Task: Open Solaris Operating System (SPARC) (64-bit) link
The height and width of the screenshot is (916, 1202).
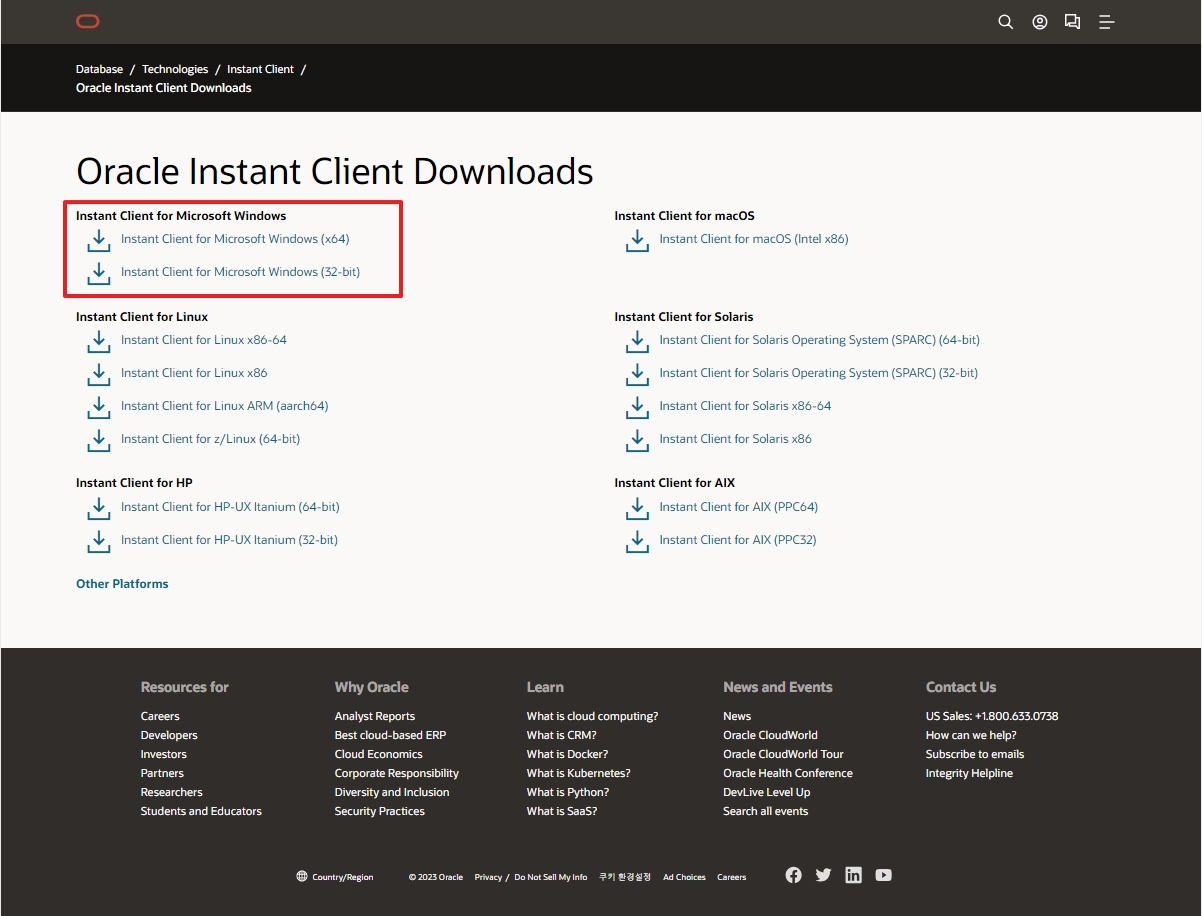Action: coord(820,340)
